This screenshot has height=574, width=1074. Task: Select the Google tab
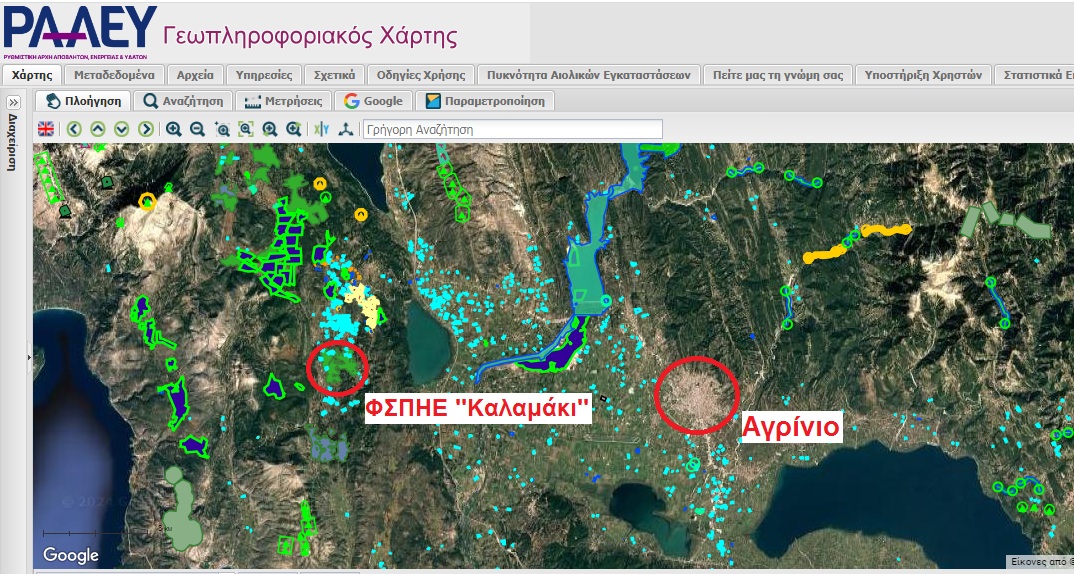click(373, 101)
